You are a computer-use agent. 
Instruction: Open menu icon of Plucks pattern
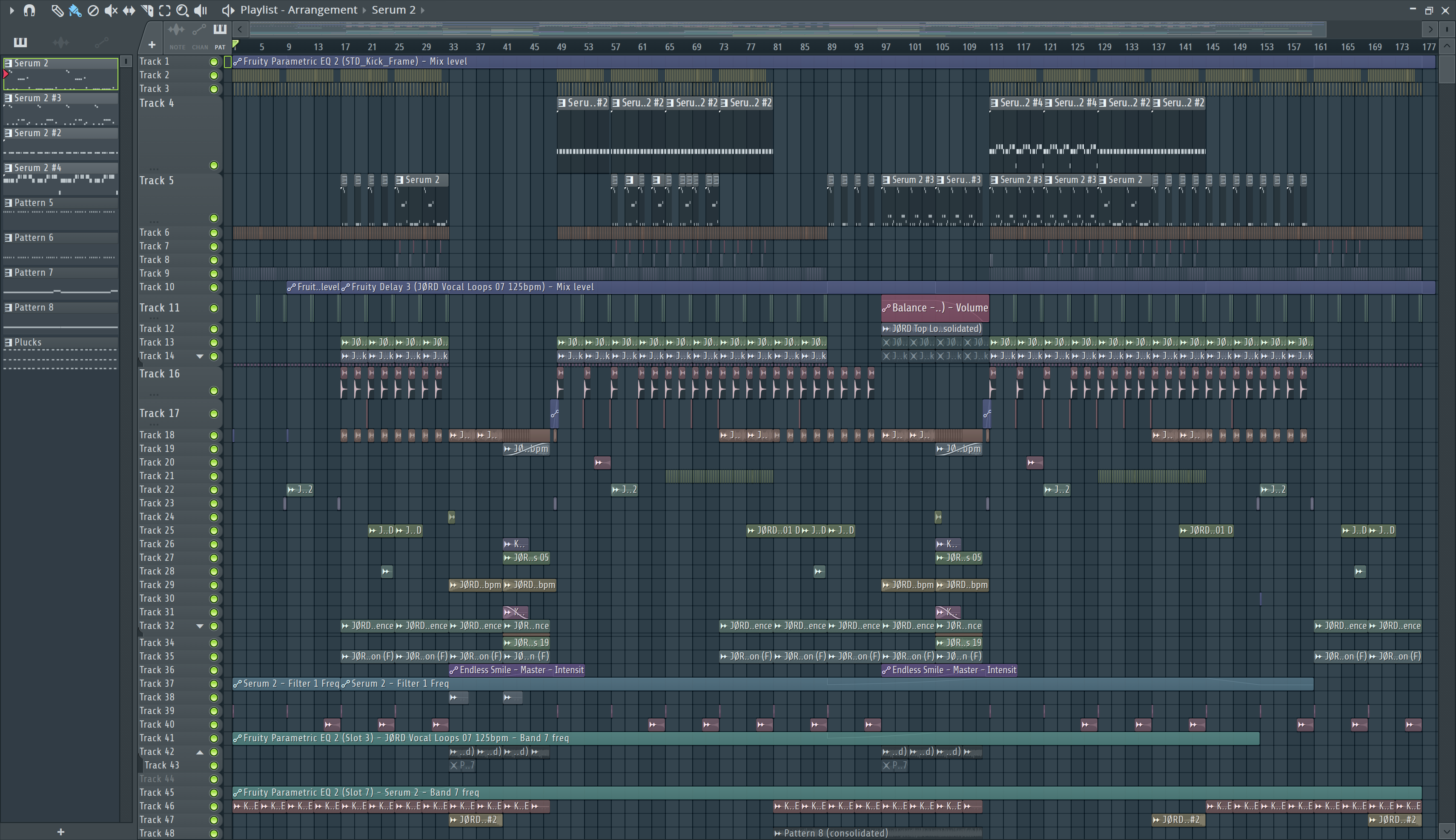(x=8, y=342)
